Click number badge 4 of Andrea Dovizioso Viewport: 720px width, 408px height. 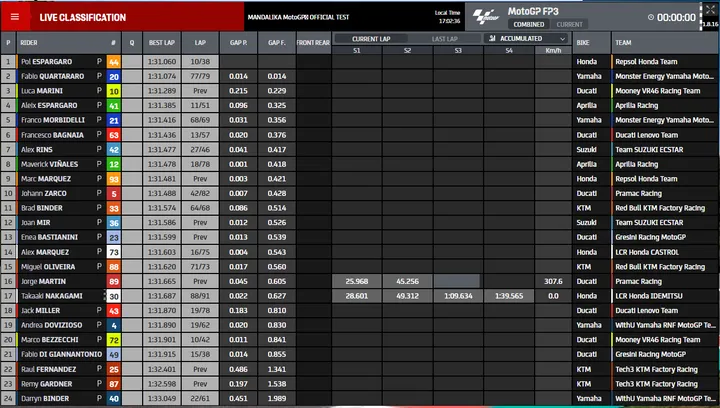point(113,325)
